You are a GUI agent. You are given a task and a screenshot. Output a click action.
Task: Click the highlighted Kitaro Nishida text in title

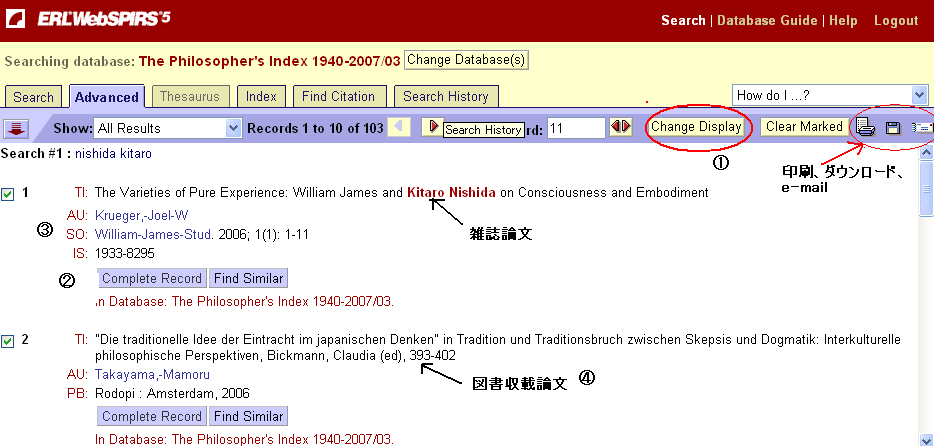pos(452,192)
